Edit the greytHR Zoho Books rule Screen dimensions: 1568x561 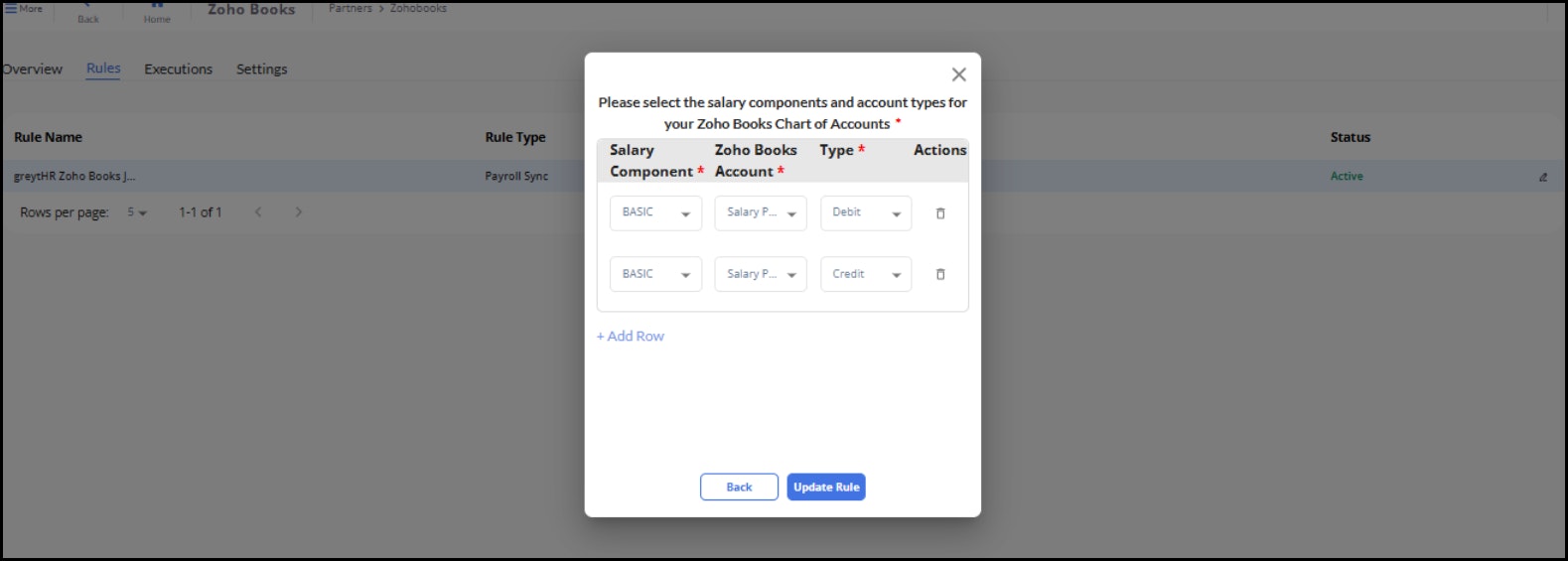(1543, 177)
